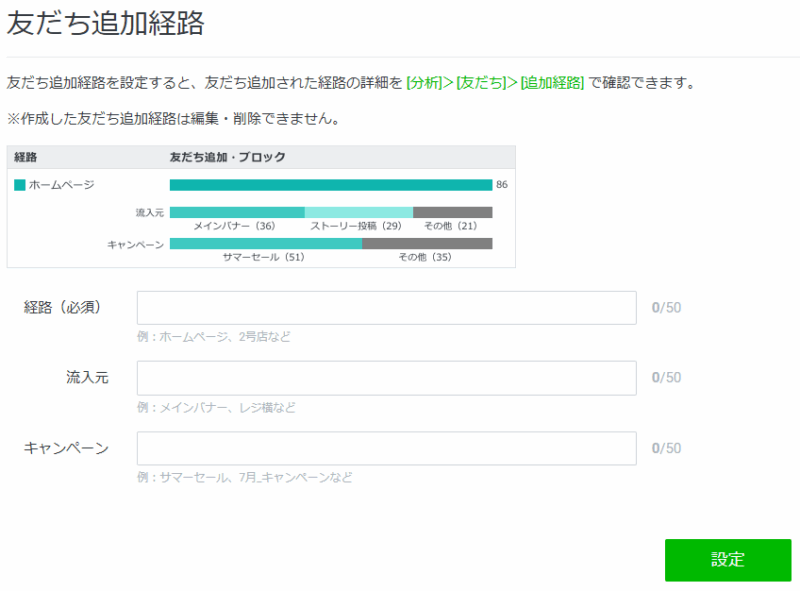Screen dimensions: 800x591
Task: Click the 経路（必須） text input field
Action: click(x=386, y=308)
